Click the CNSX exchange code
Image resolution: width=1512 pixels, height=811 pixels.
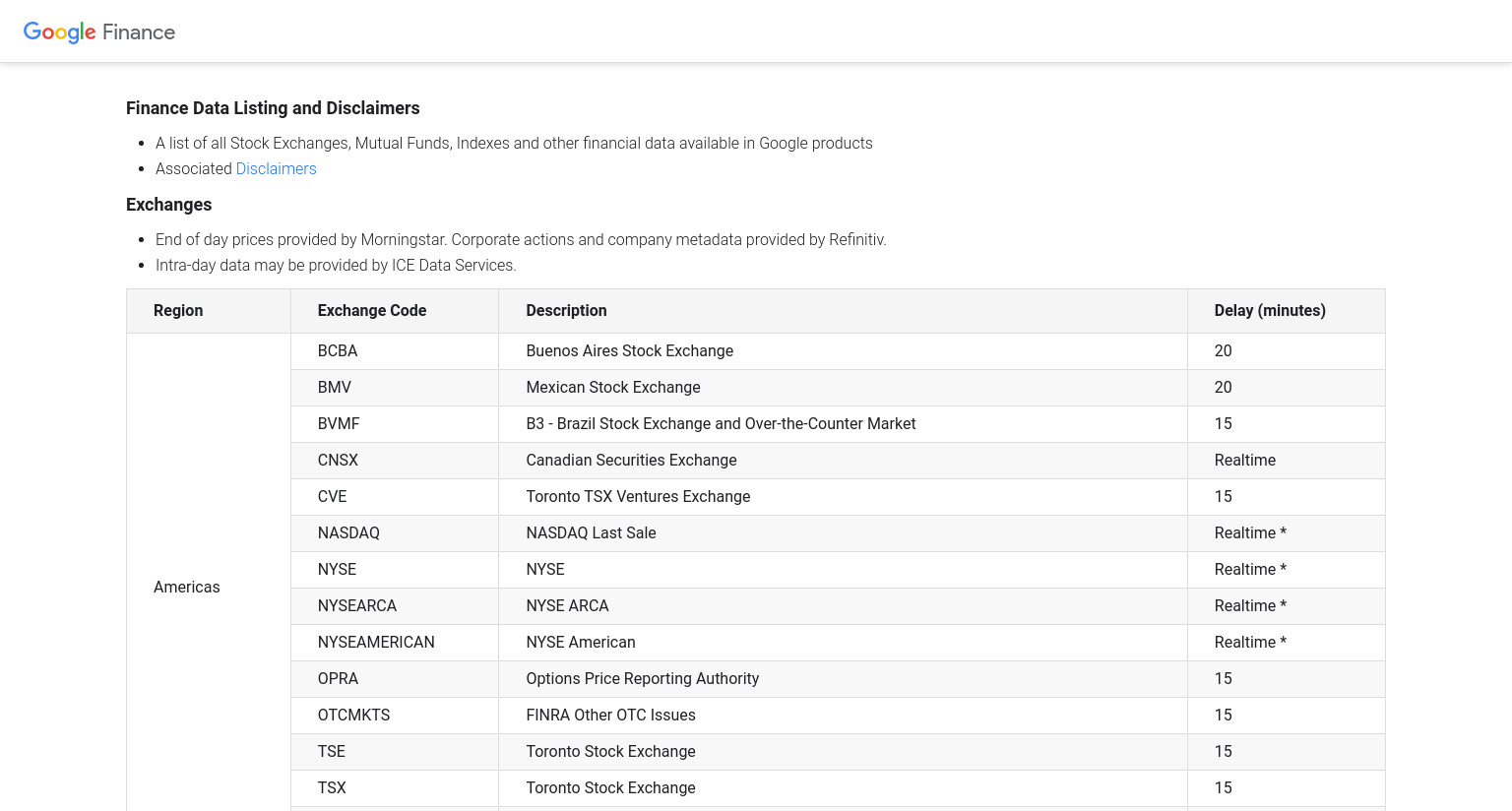click(338, 460)
